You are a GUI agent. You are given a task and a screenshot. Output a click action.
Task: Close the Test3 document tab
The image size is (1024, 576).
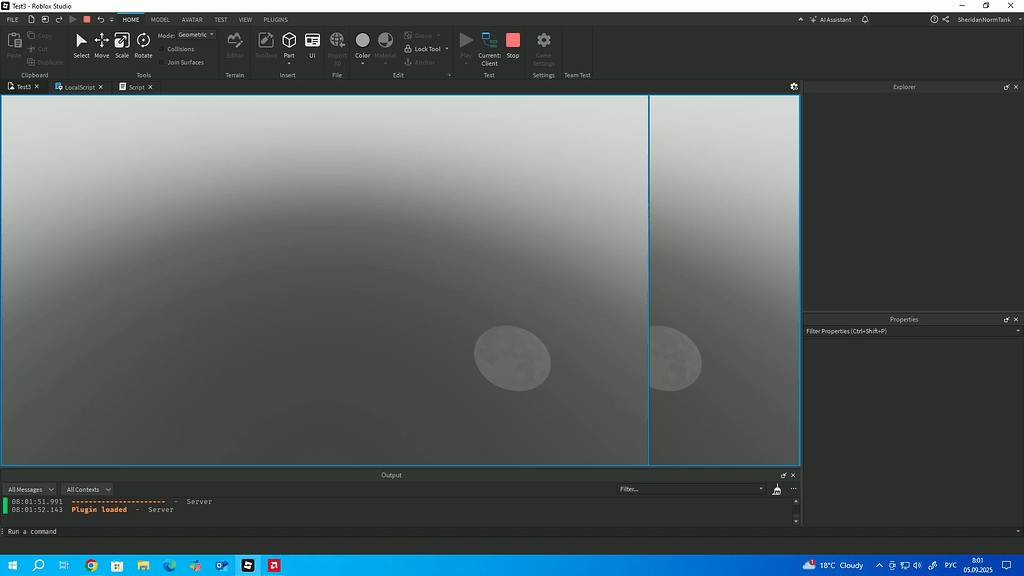pos(37,87)
